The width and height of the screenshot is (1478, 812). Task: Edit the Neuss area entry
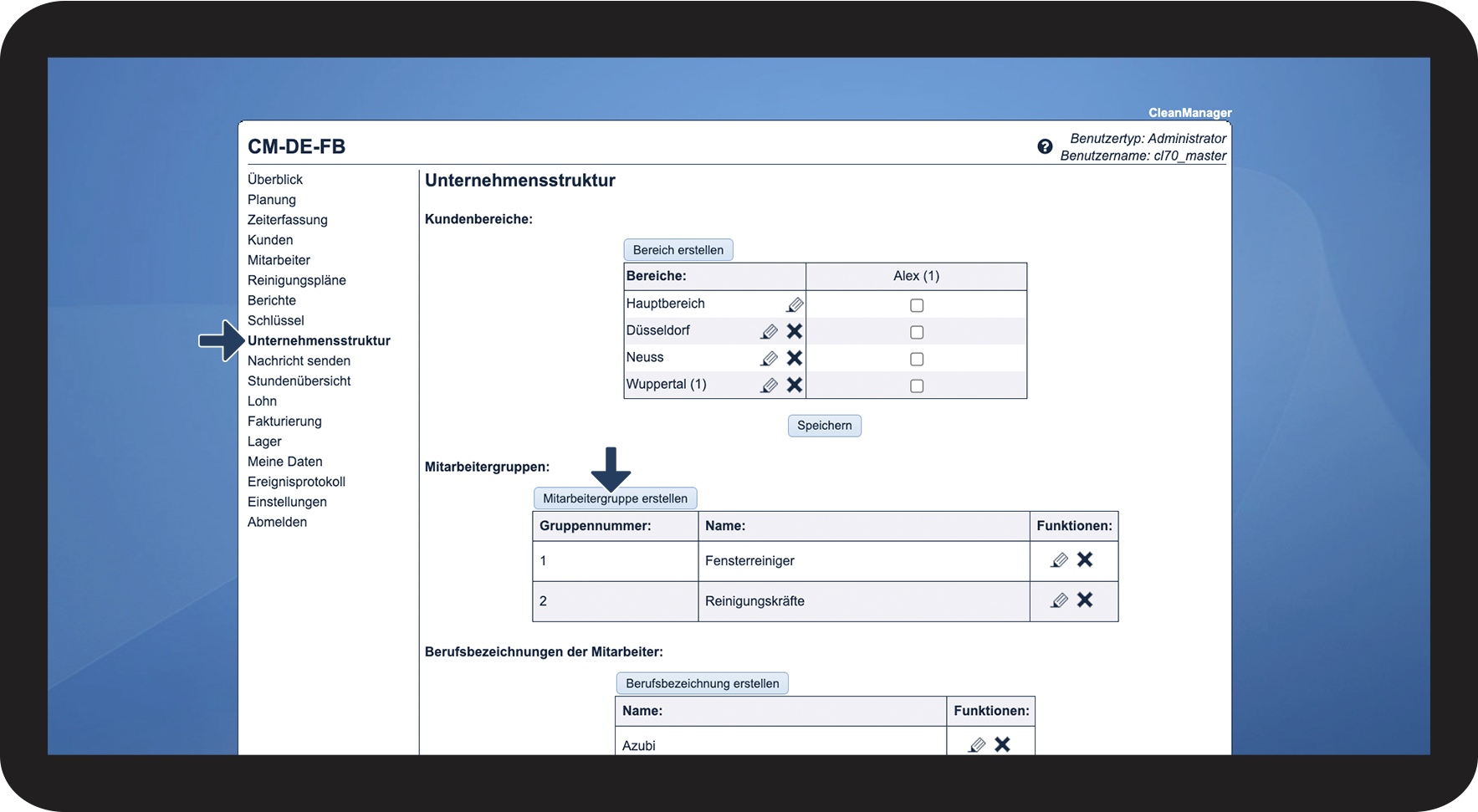coord(769,359)
